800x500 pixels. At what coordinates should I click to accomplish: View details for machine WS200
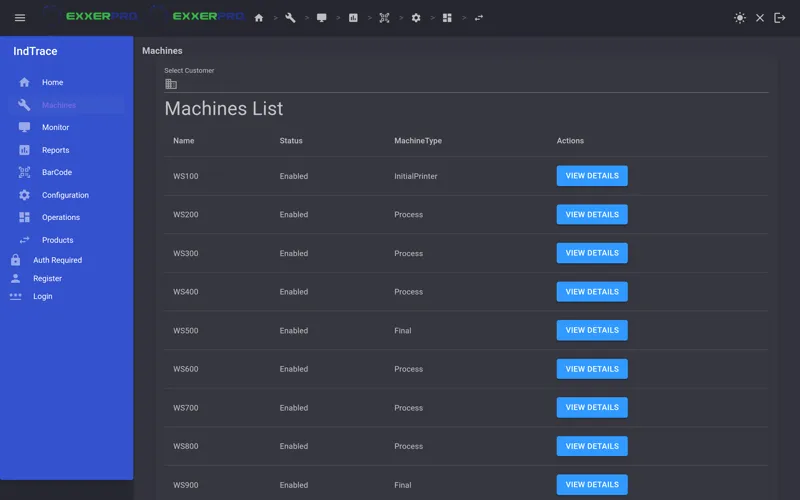[x=592, y=215]
